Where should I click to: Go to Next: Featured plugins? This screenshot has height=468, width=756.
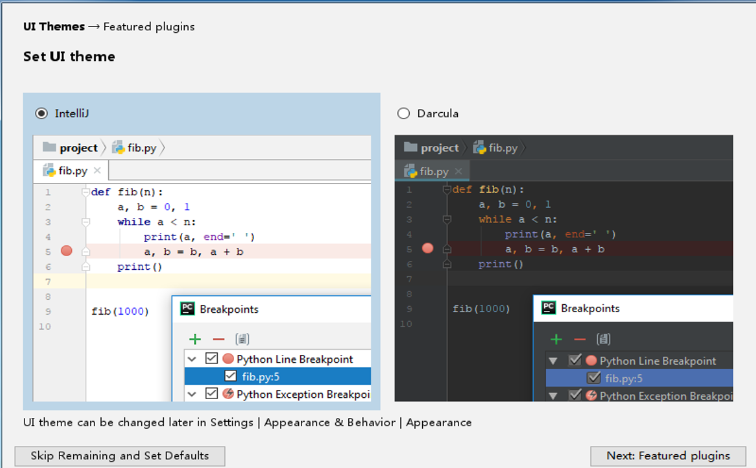tap(668, 455)
